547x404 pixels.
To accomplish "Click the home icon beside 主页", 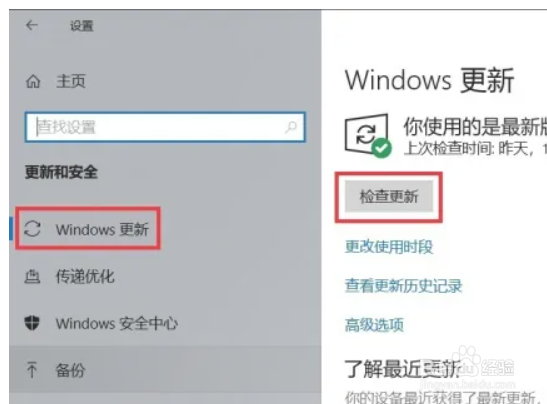I will 33,81.
